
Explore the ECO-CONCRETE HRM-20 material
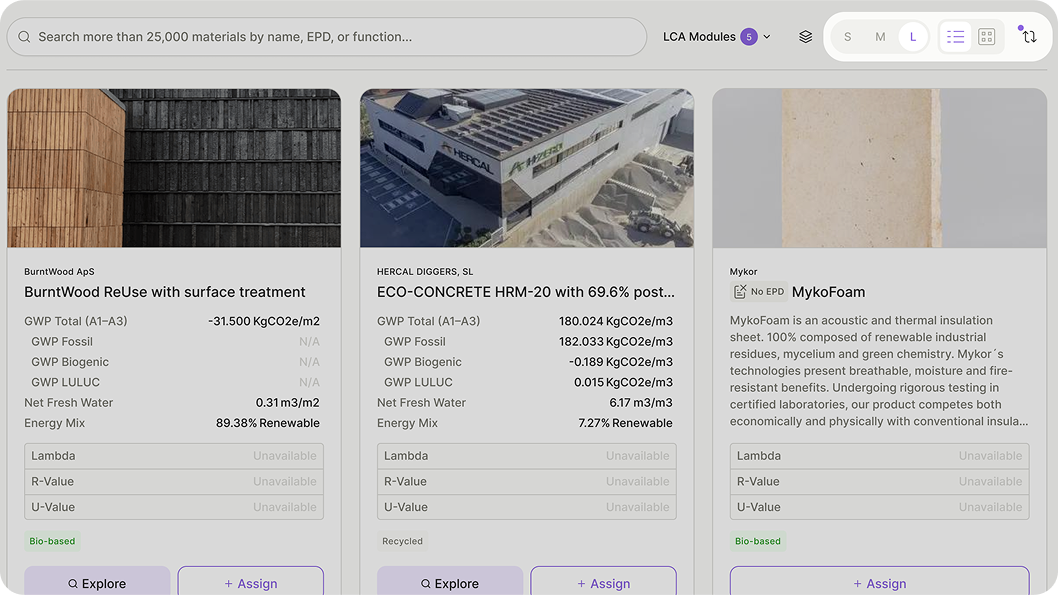[450, 583]
